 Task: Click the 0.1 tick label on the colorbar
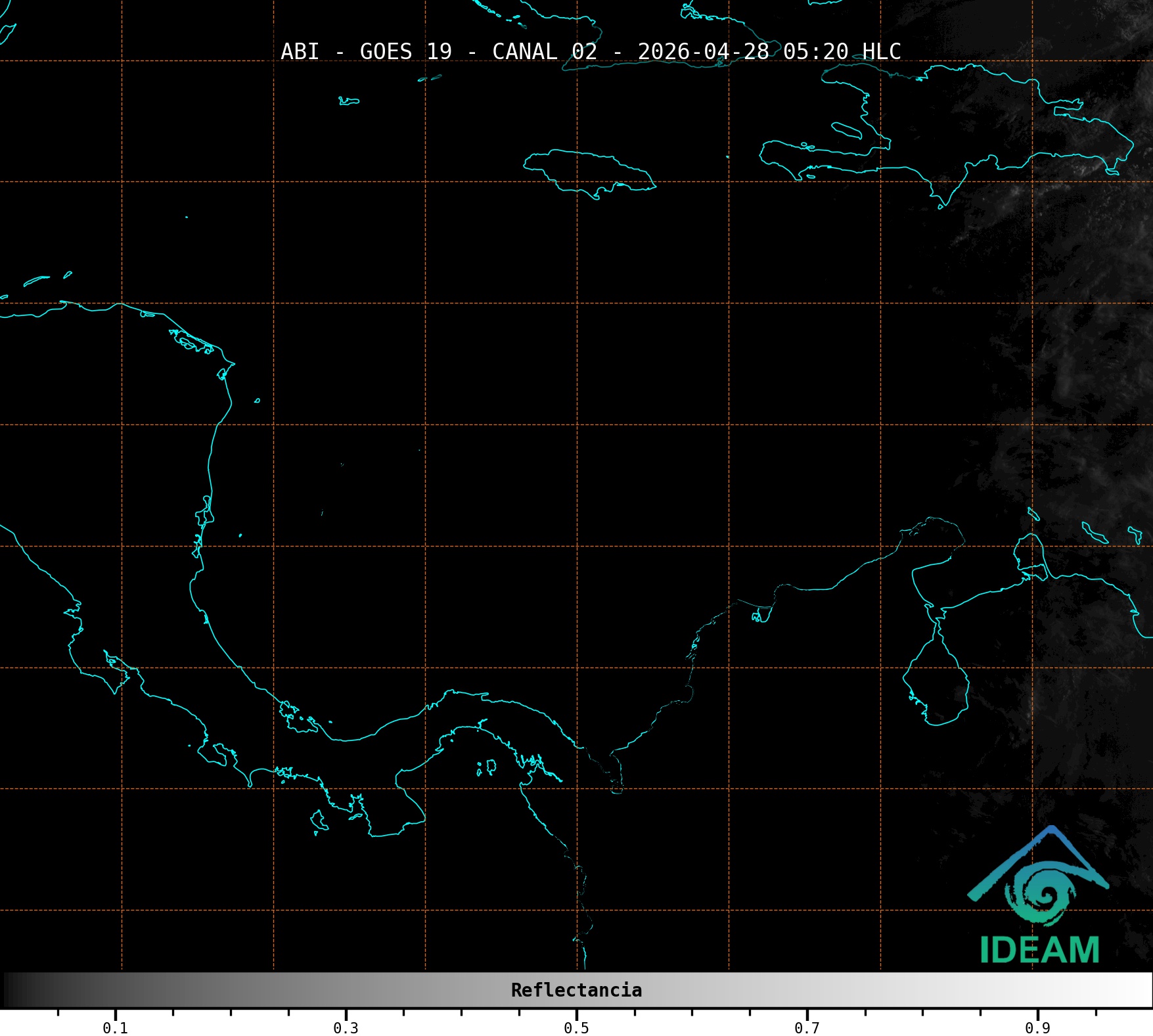pos(115,1027)
